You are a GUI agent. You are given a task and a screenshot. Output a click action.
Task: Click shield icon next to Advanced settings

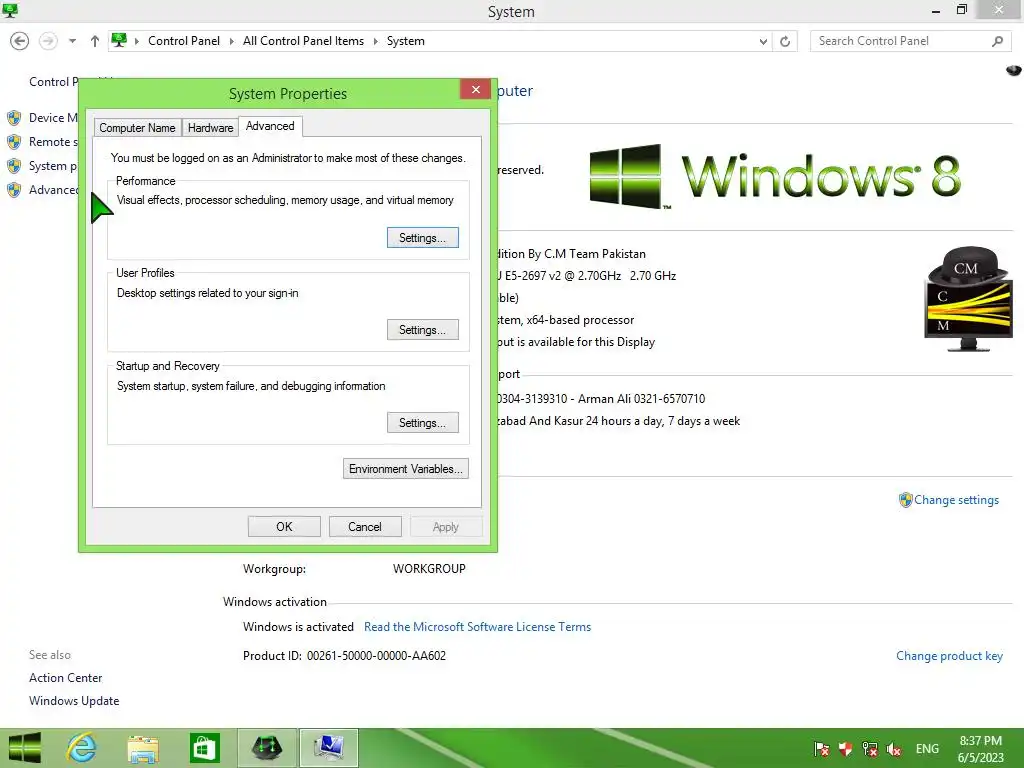pos(14,190)
